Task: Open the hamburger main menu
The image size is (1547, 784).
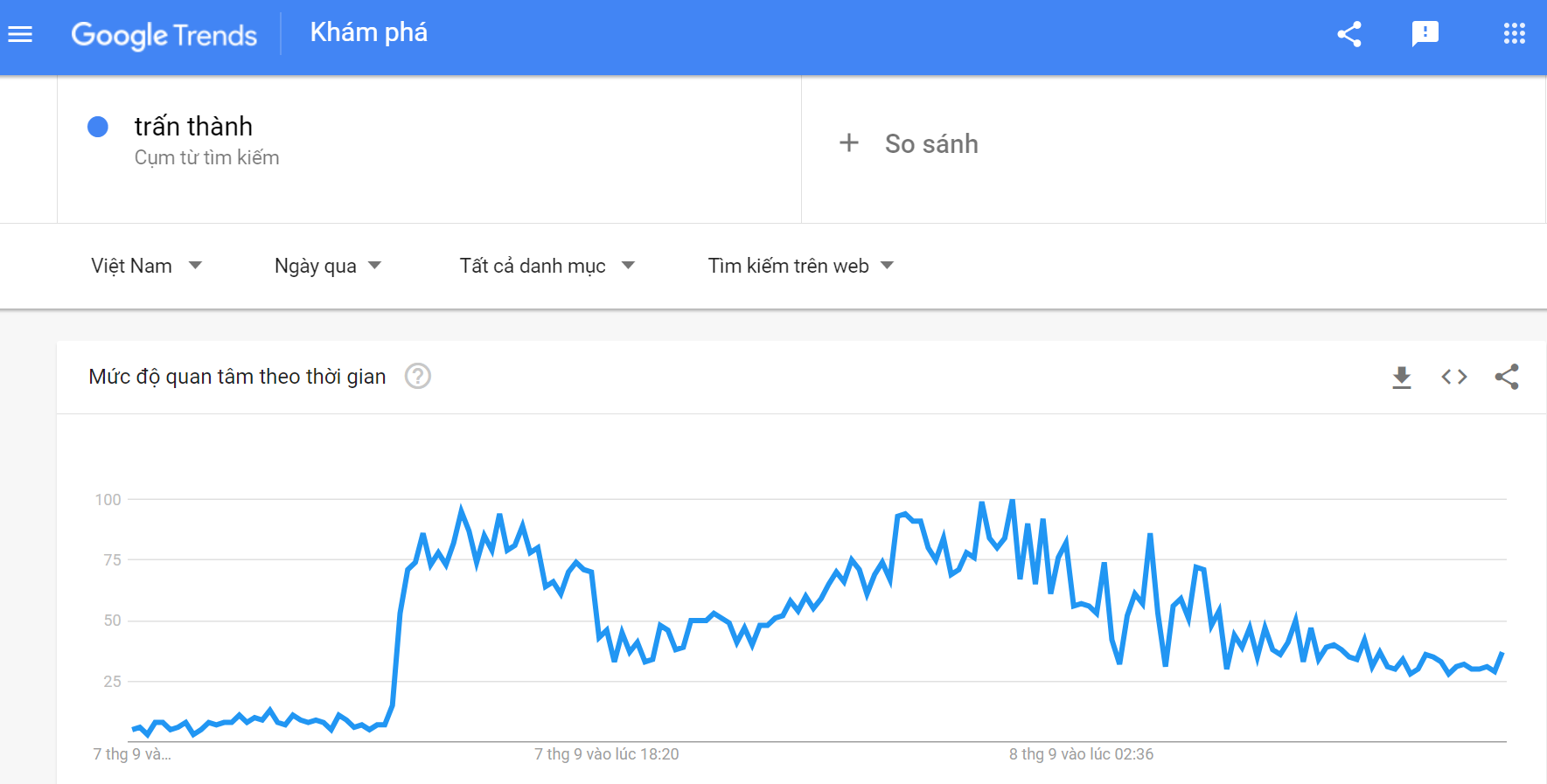Action: point(20,34)
